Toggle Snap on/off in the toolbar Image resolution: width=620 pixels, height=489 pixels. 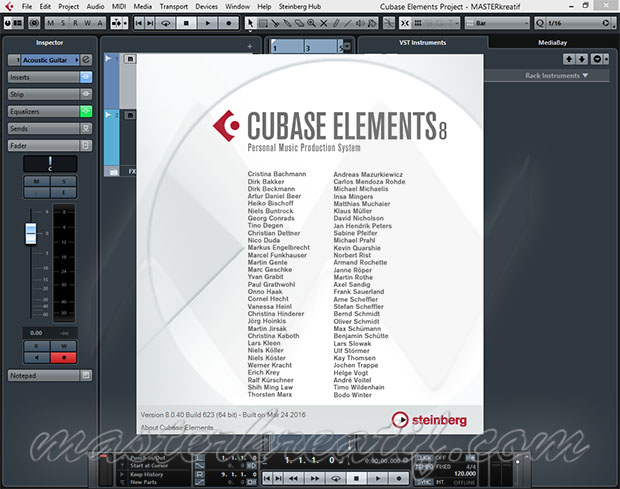[x=405, y=23]
